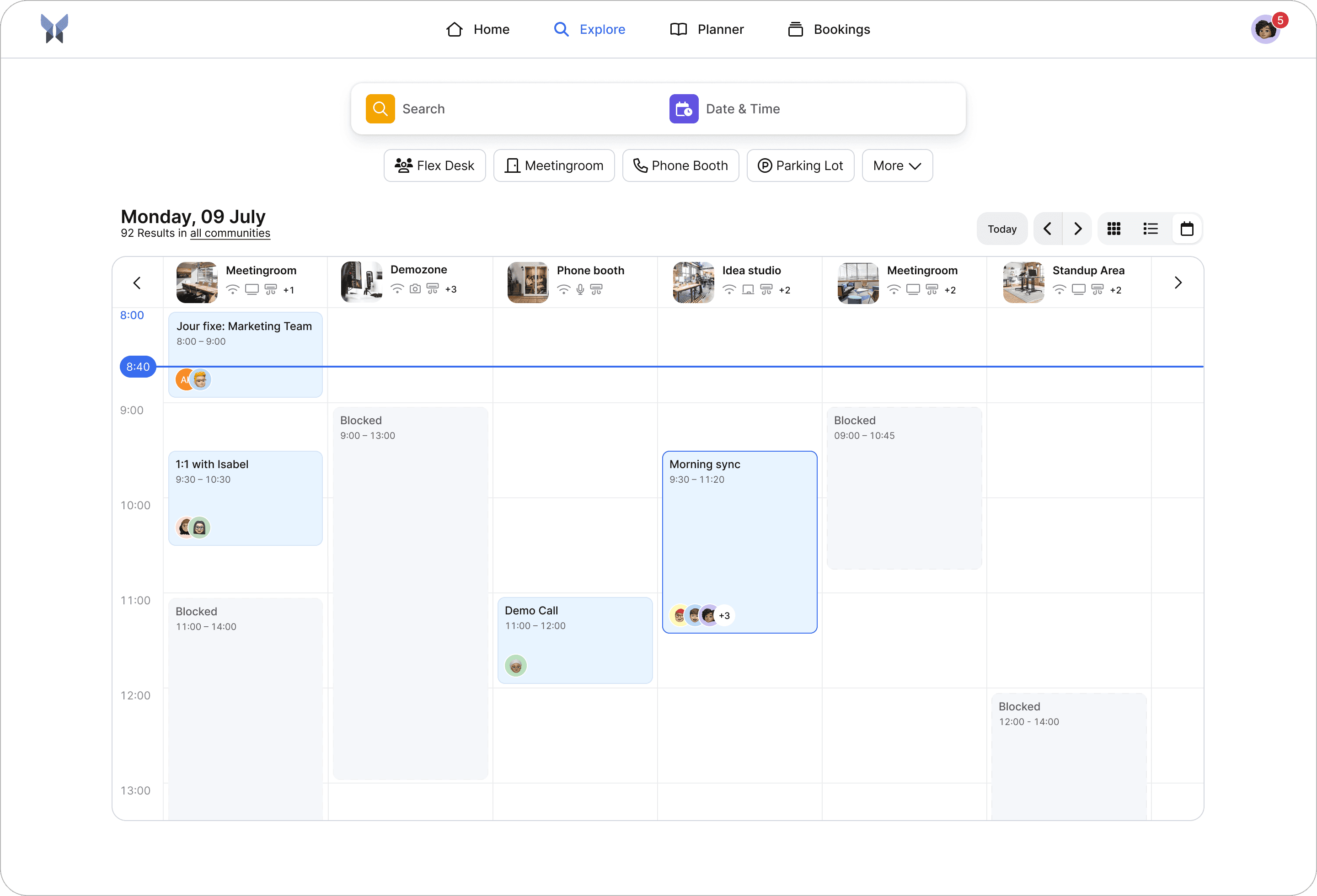Screen dimensions: 1317x896
Task: Click the Date & Time calendar icon
Action: [684, 109]
